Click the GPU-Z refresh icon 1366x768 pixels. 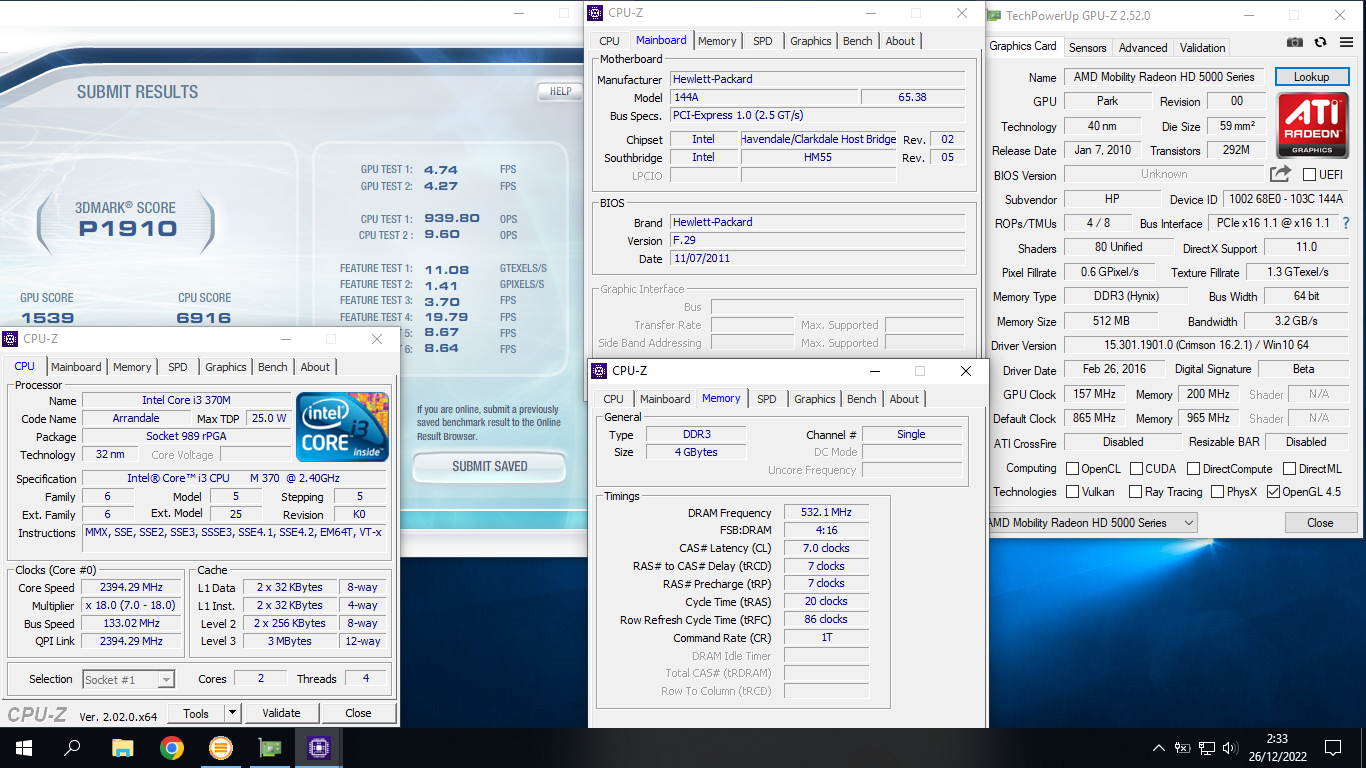pyautogui.click(x=1320, y=42)
